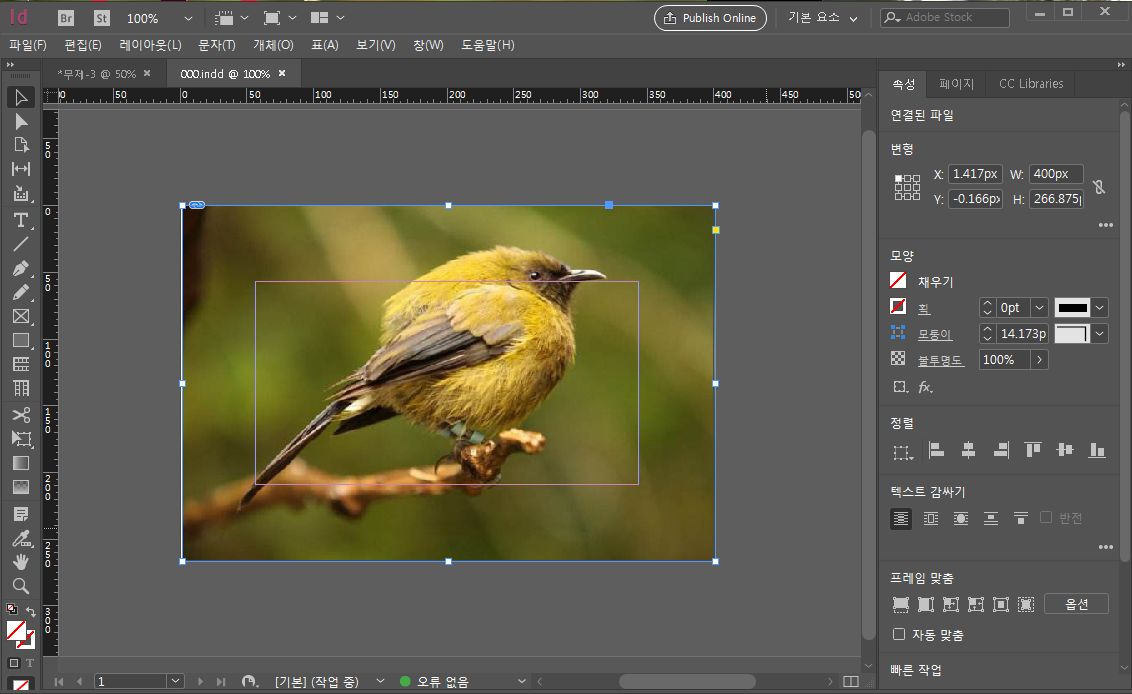Screen dimensions: 1132x694
Task: Select the Rectangle Frame tool
Action: [21, 317]
